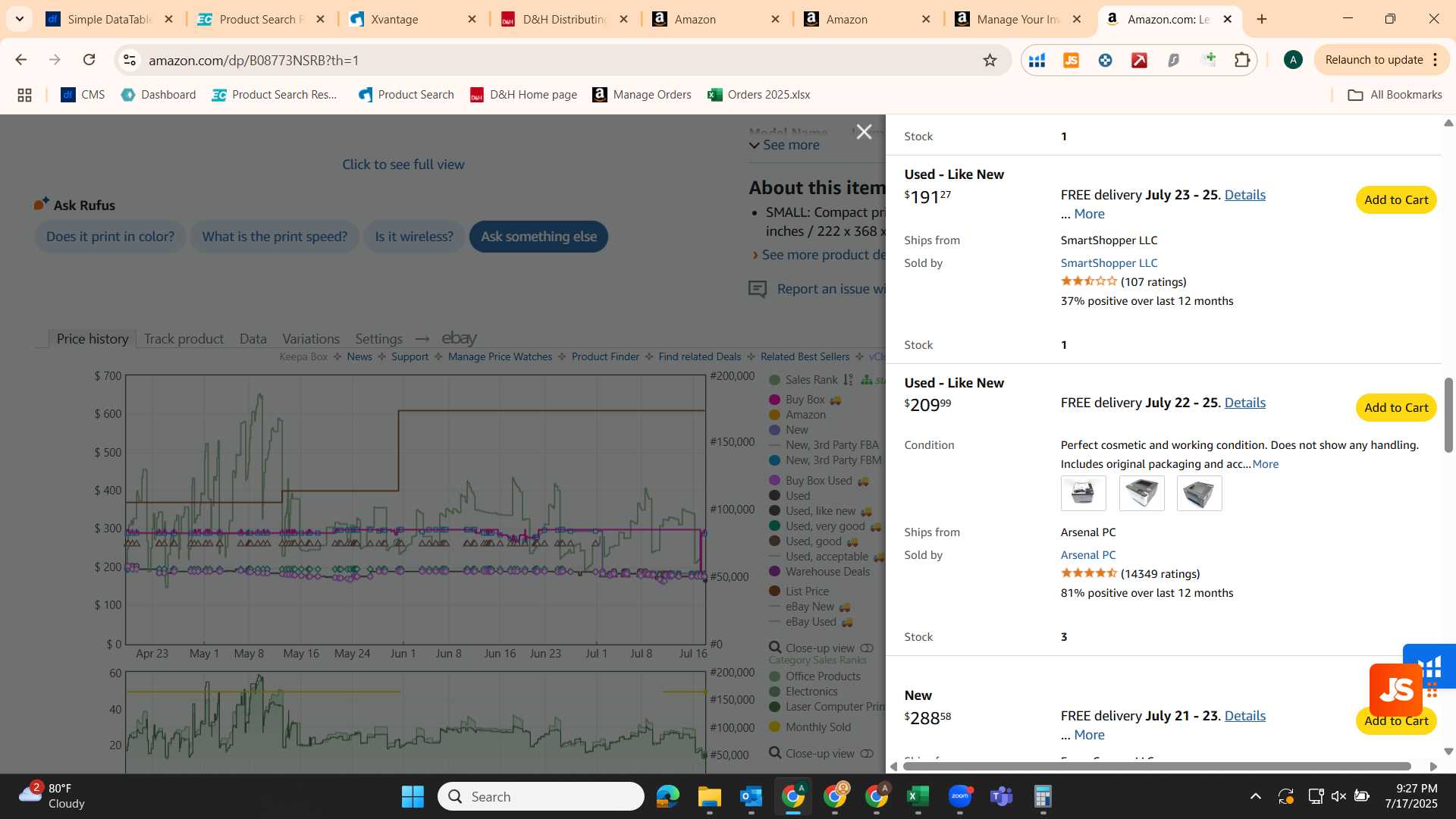This screenshot has height=819, width=1456.
Task: Reload the current page
Action: (x=89, y=60)
